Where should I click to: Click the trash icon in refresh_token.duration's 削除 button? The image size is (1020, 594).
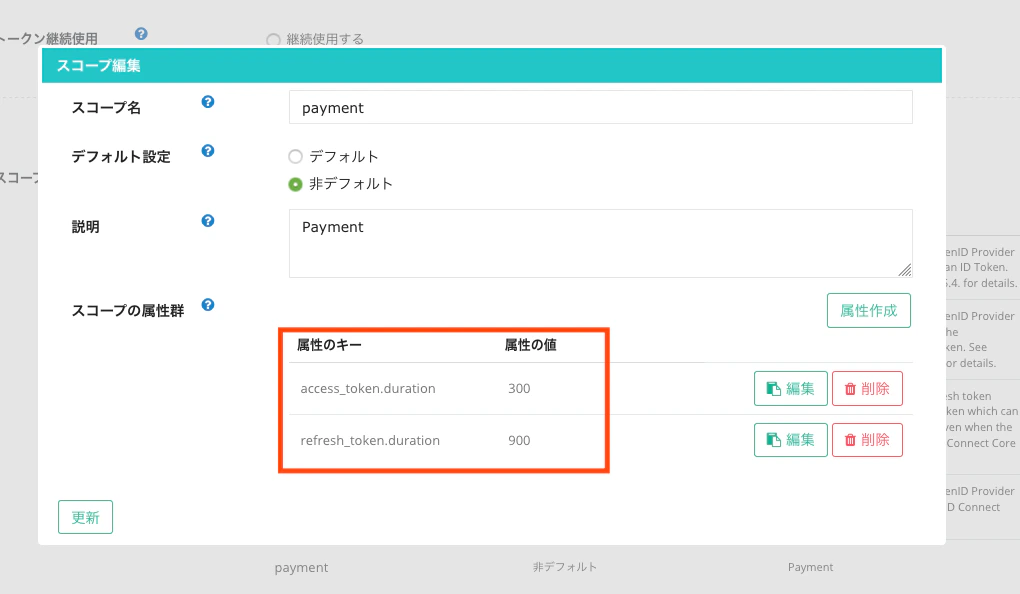click(851, 439)
